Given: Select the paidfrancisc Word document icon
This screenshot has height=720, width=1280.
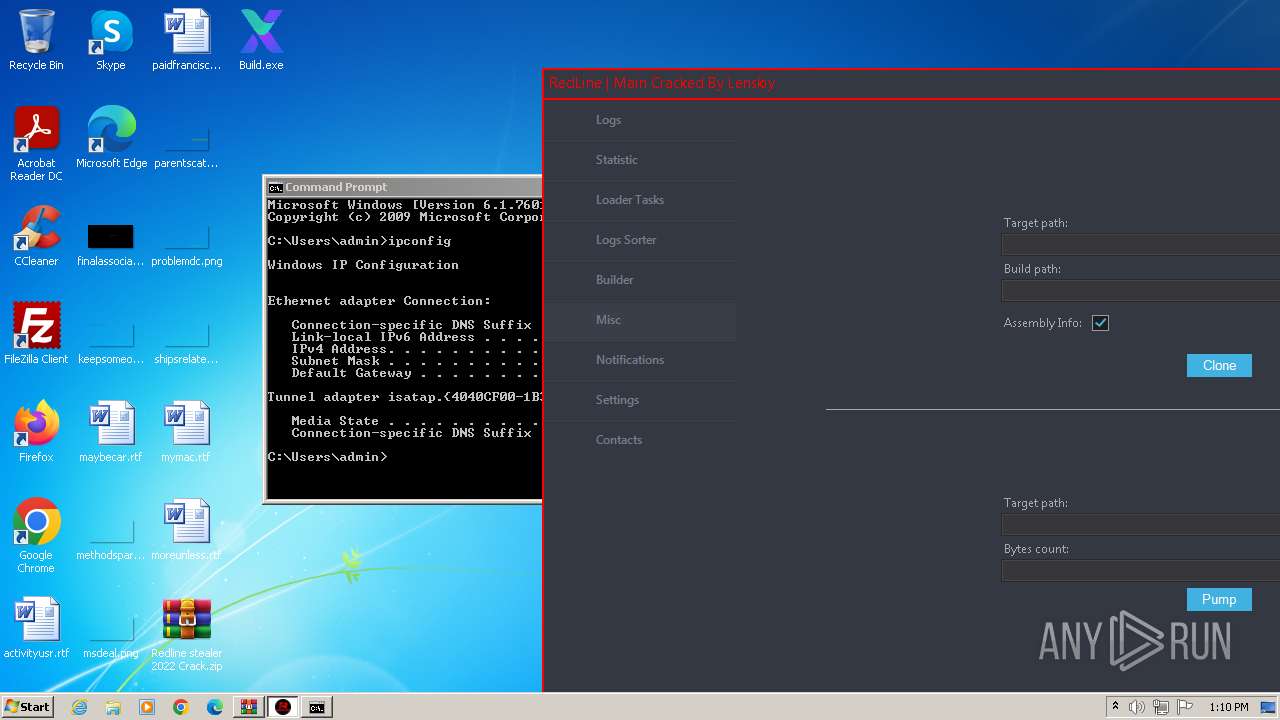Looking at the screenshot, I should [187, 40].
